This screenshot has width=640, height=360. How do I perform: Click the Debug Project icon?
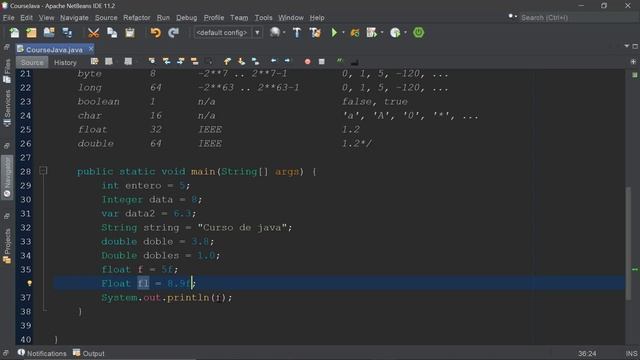click(372, 33)
